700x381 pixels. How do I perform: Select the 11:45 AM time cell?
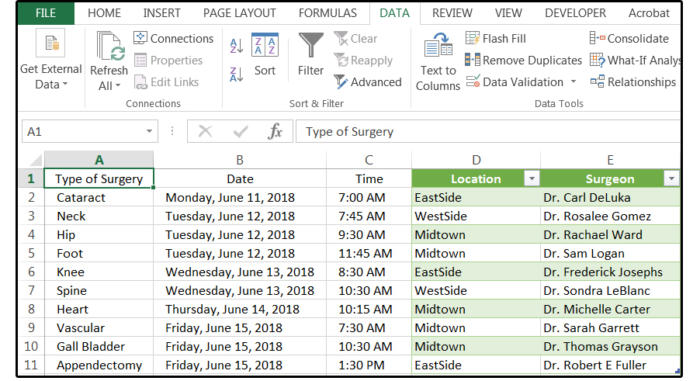(x=369, y=253)
